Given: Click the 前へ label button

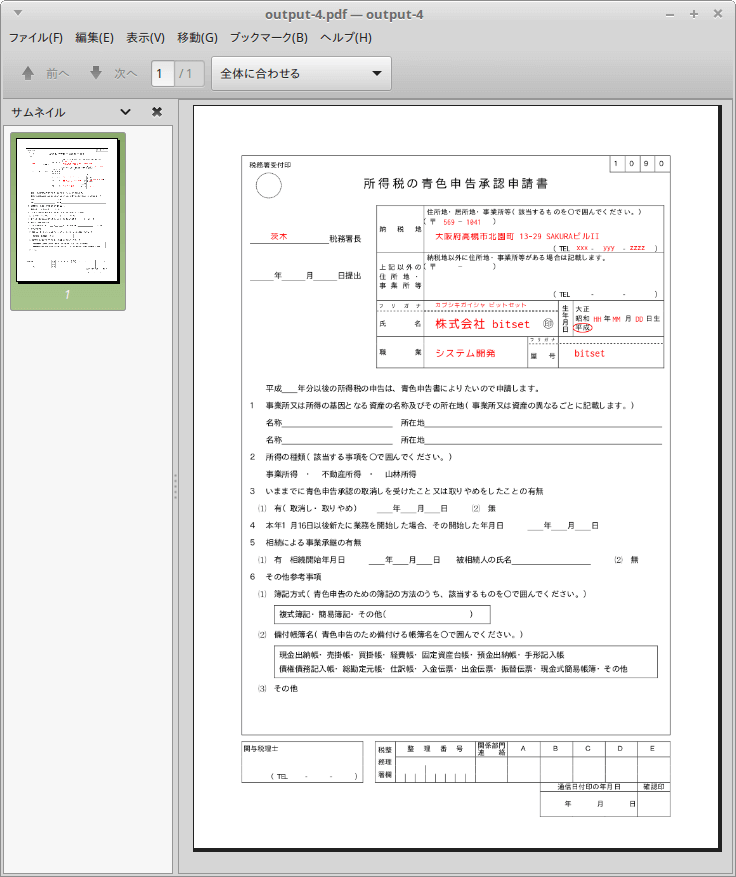Looking at the screenshot, I should (58, 73).
